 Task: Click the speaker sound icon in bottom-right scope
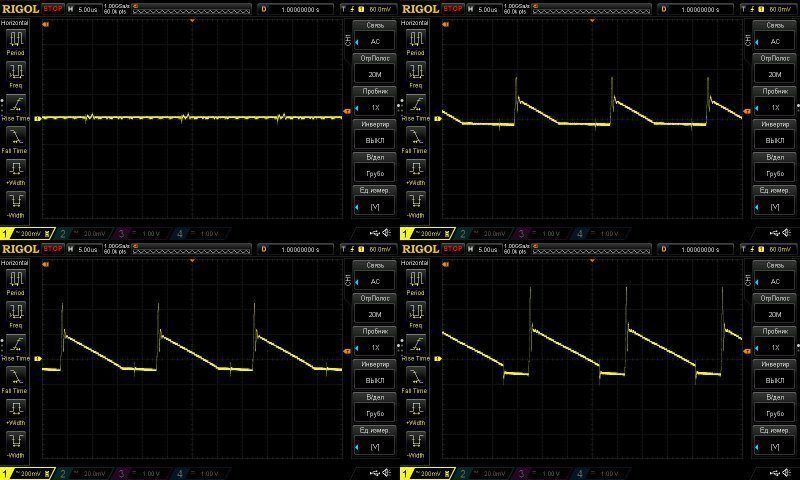[x=786, y=472]
